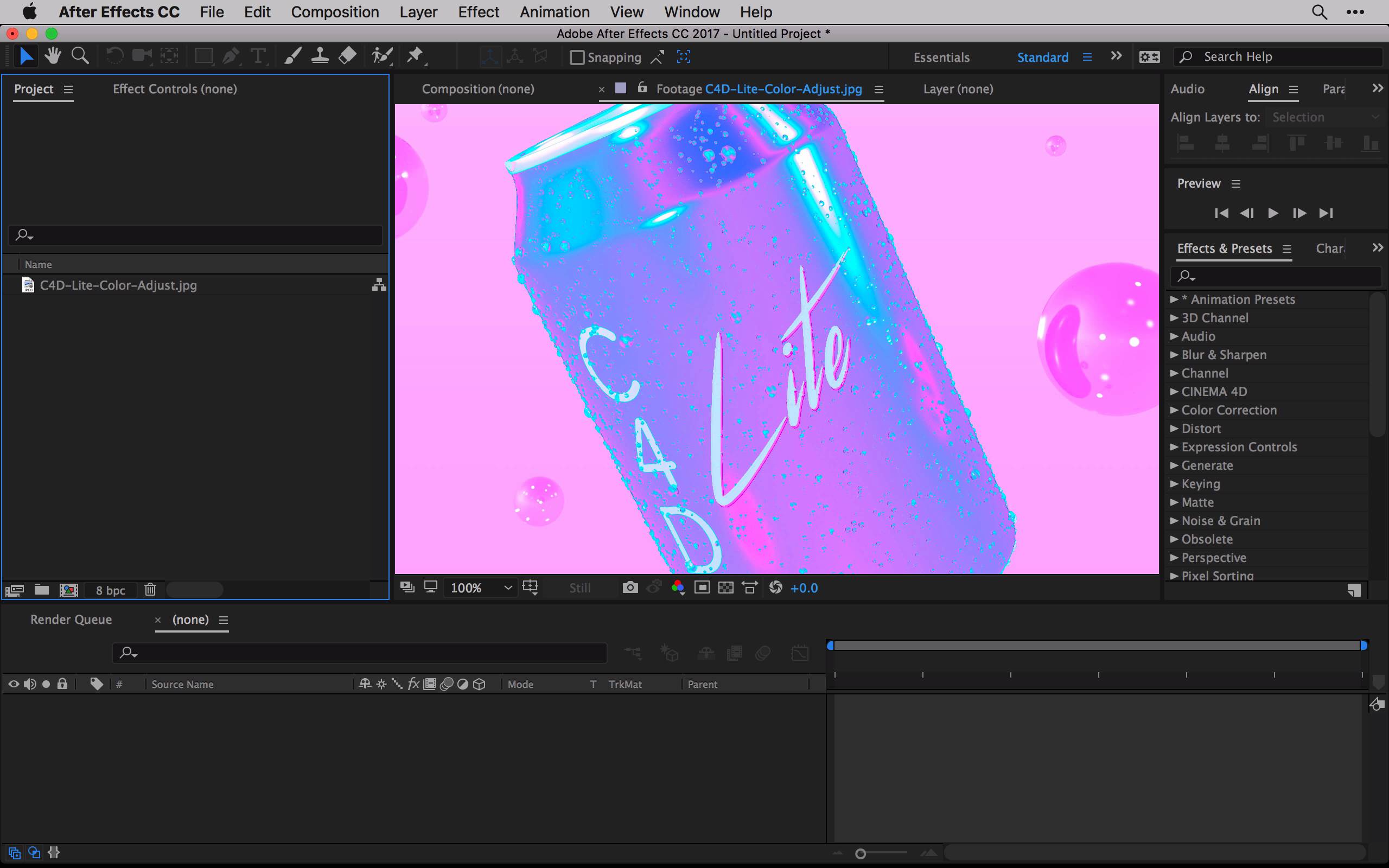This screenshot has width=1389, height=868.
Task: Enable the Snapping checkbox
Action: (577, 58)
